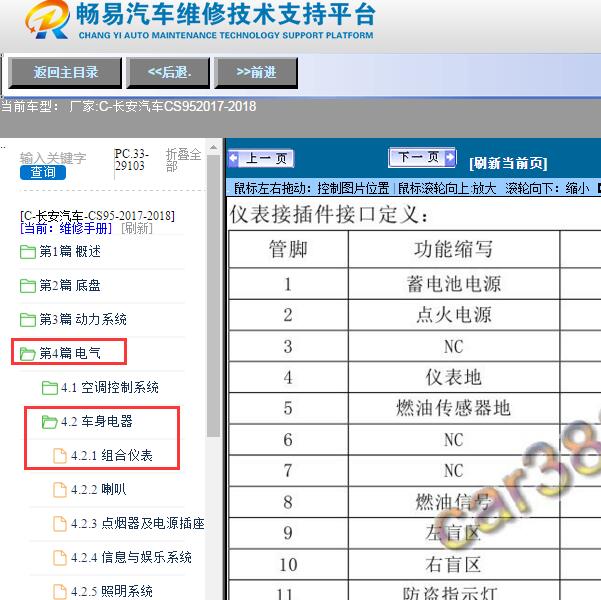
Task: Go to previous page with 上一页
Action: [x=261, y=158]
